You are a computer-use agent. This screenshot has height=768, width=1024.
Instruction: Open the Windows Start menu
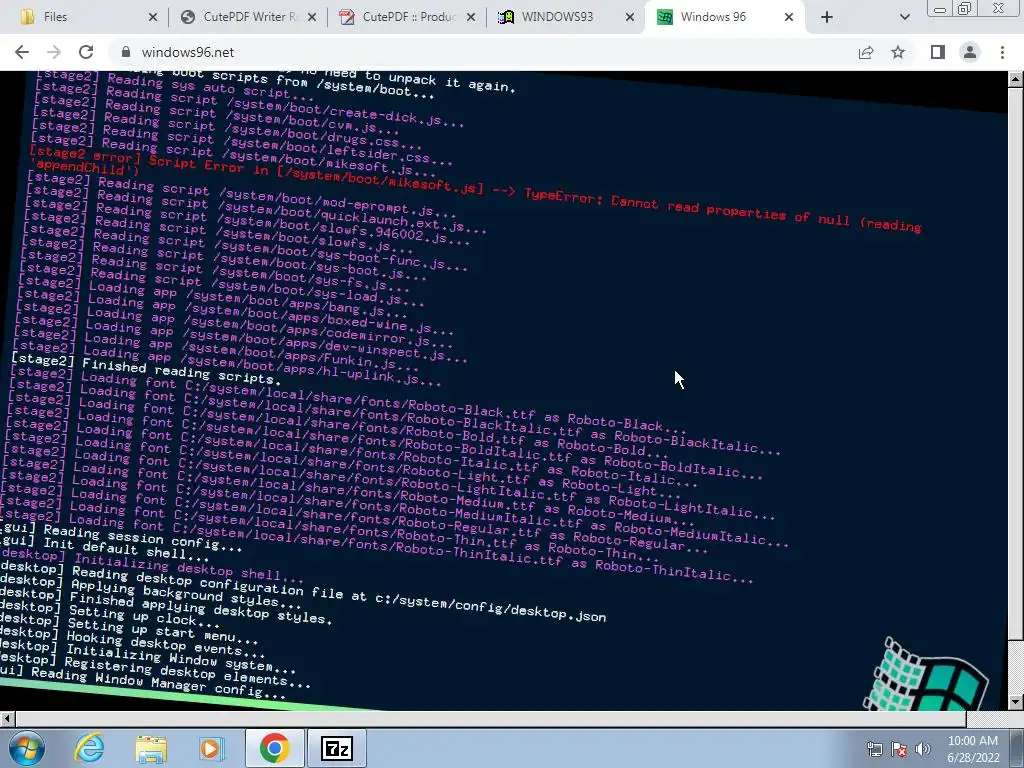[26, 748]
